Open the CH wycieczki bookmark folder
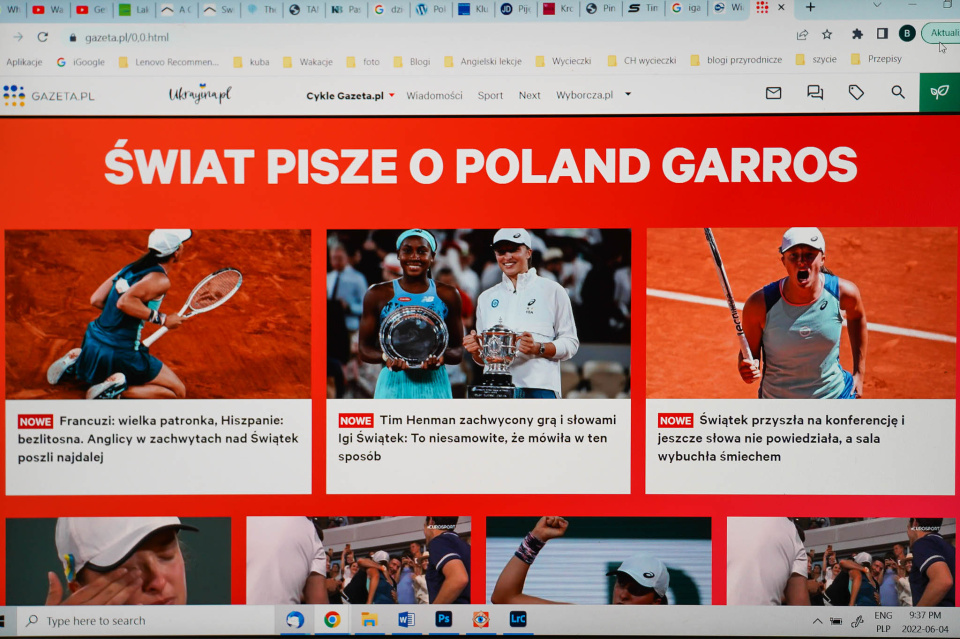 click(x=642, y=61)
